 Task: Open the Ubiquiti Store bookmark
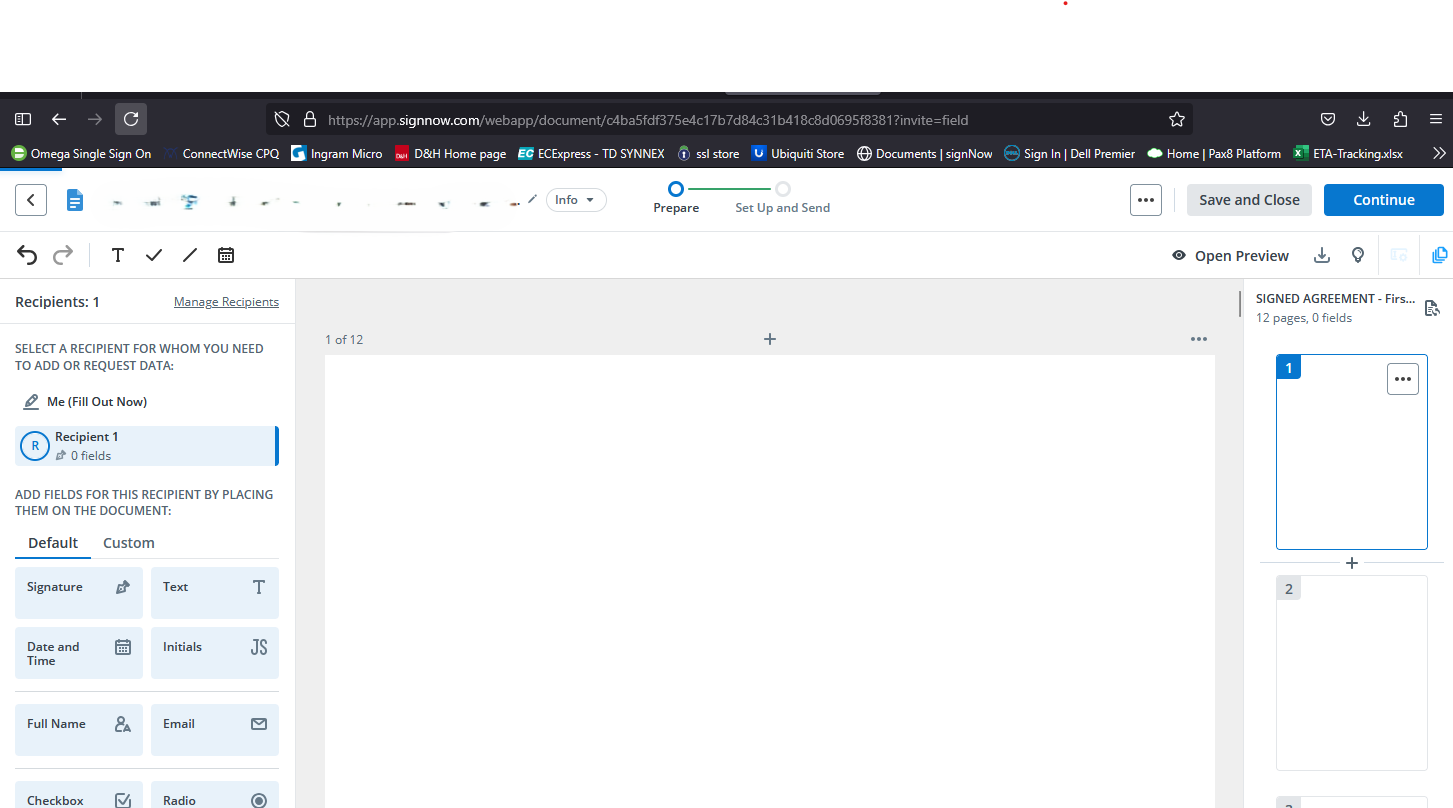(798, 154)
